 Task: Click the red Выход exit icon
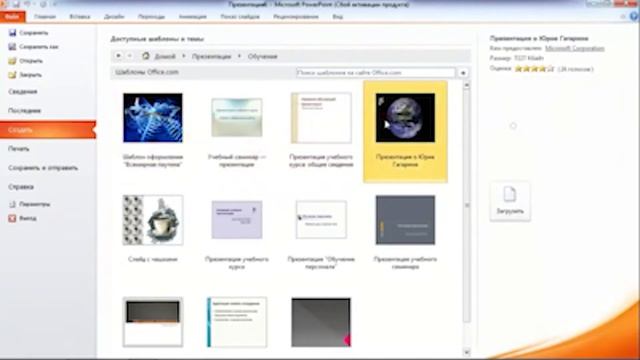pyautogui.click(x=12, y=218)
